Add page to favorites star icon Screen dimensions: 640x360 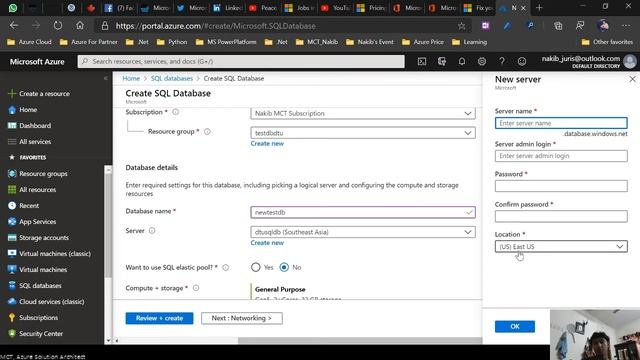coord(461,26)
